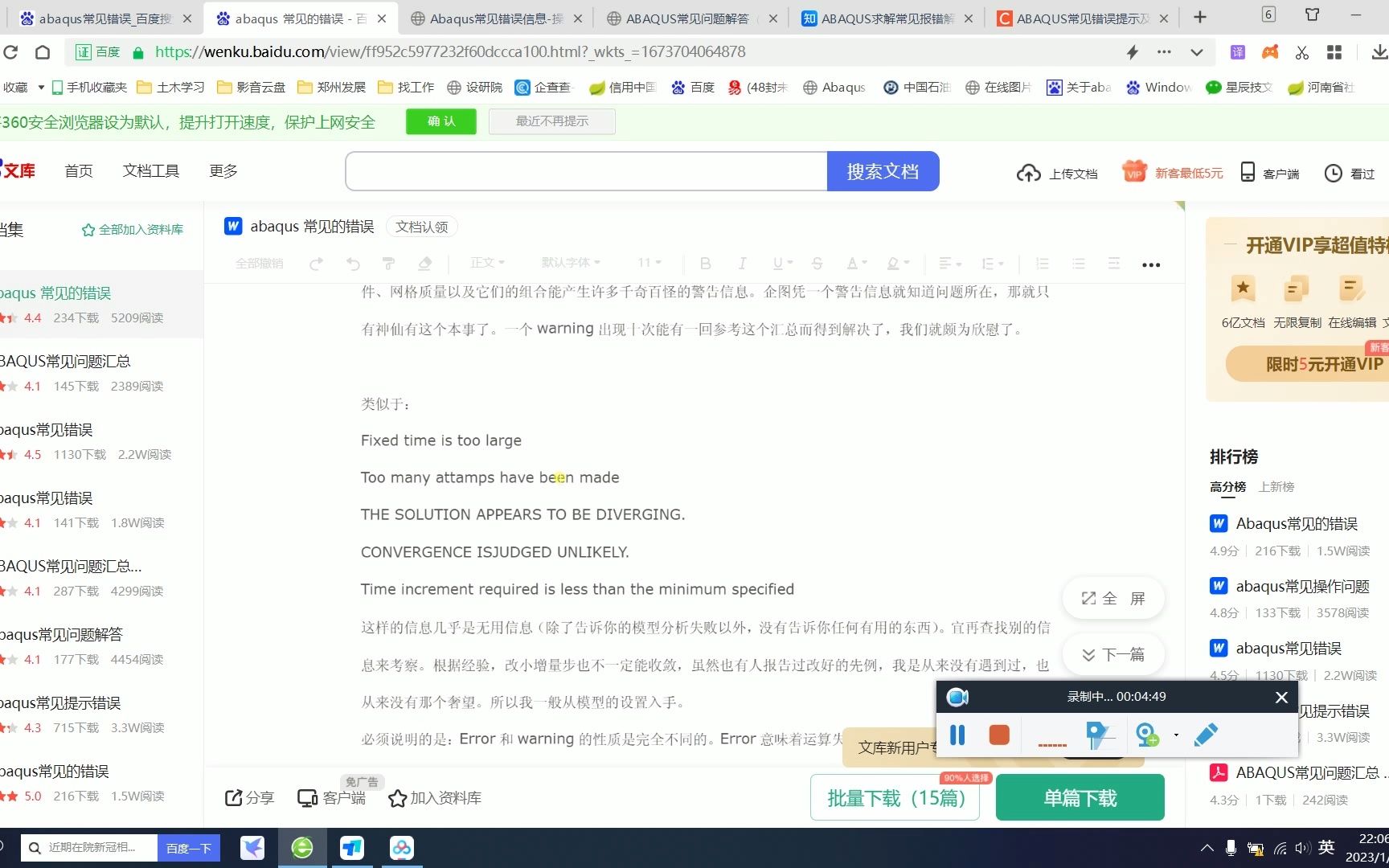This screenshot has width=1389, height=868.
Task: Toggle italic formatting
Action: point(742,264)
